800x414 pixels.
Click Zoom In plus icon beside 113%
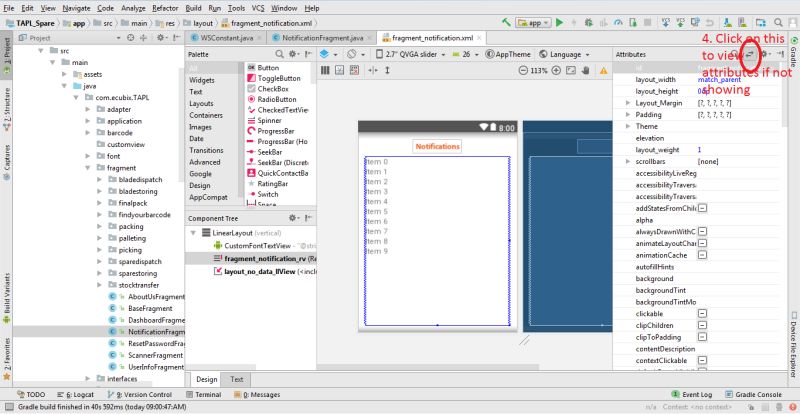point(556,70)
